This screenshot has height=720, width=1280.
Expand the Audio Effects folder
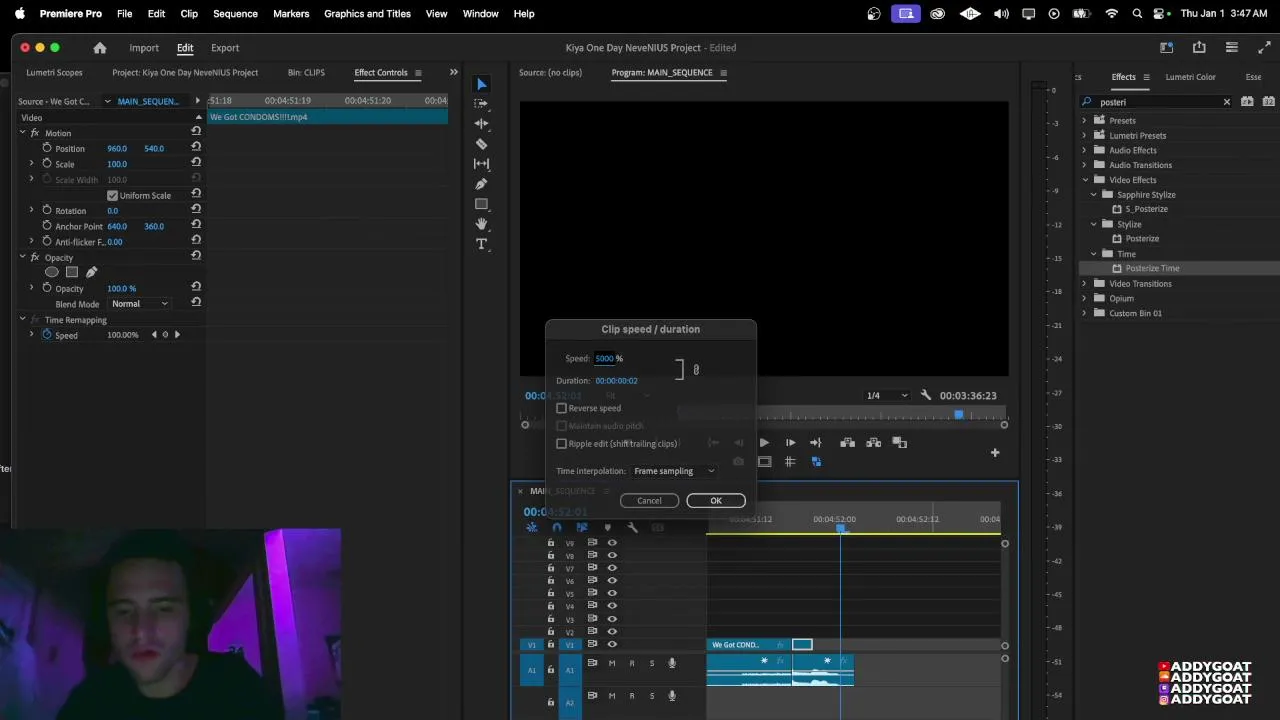pyautogui.click(x=1084, y=150)
